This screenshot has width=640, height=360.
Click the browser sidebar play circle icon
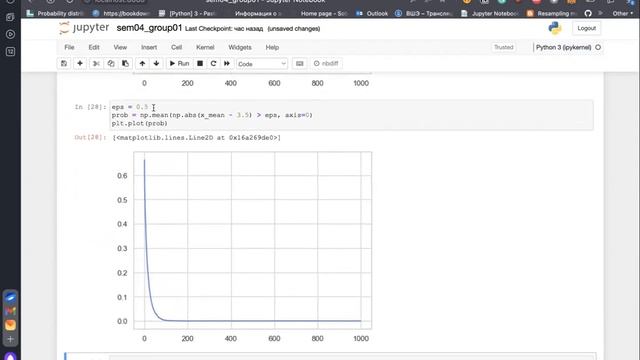[11, 34]
